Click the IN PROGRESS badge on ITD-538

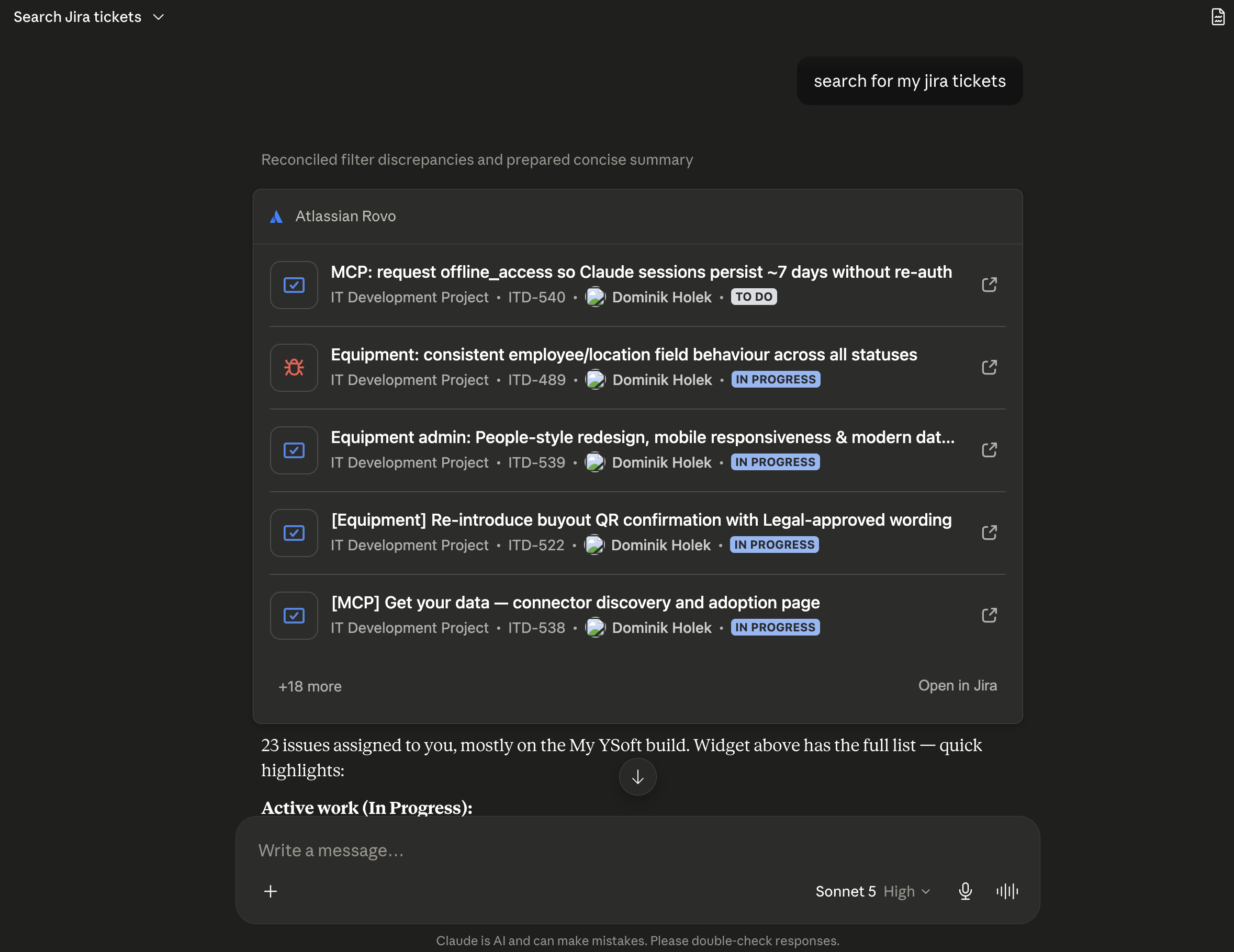coord(775,627)
